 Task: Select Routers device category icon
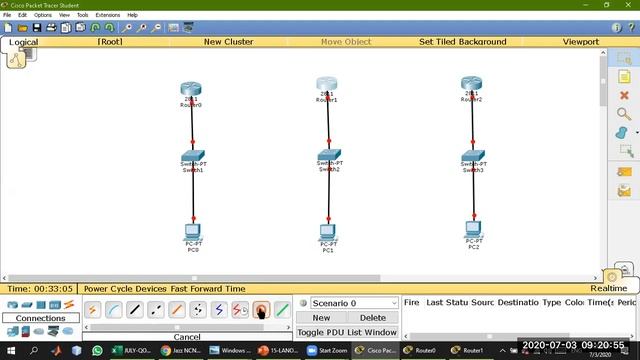[x=13, y=304]
